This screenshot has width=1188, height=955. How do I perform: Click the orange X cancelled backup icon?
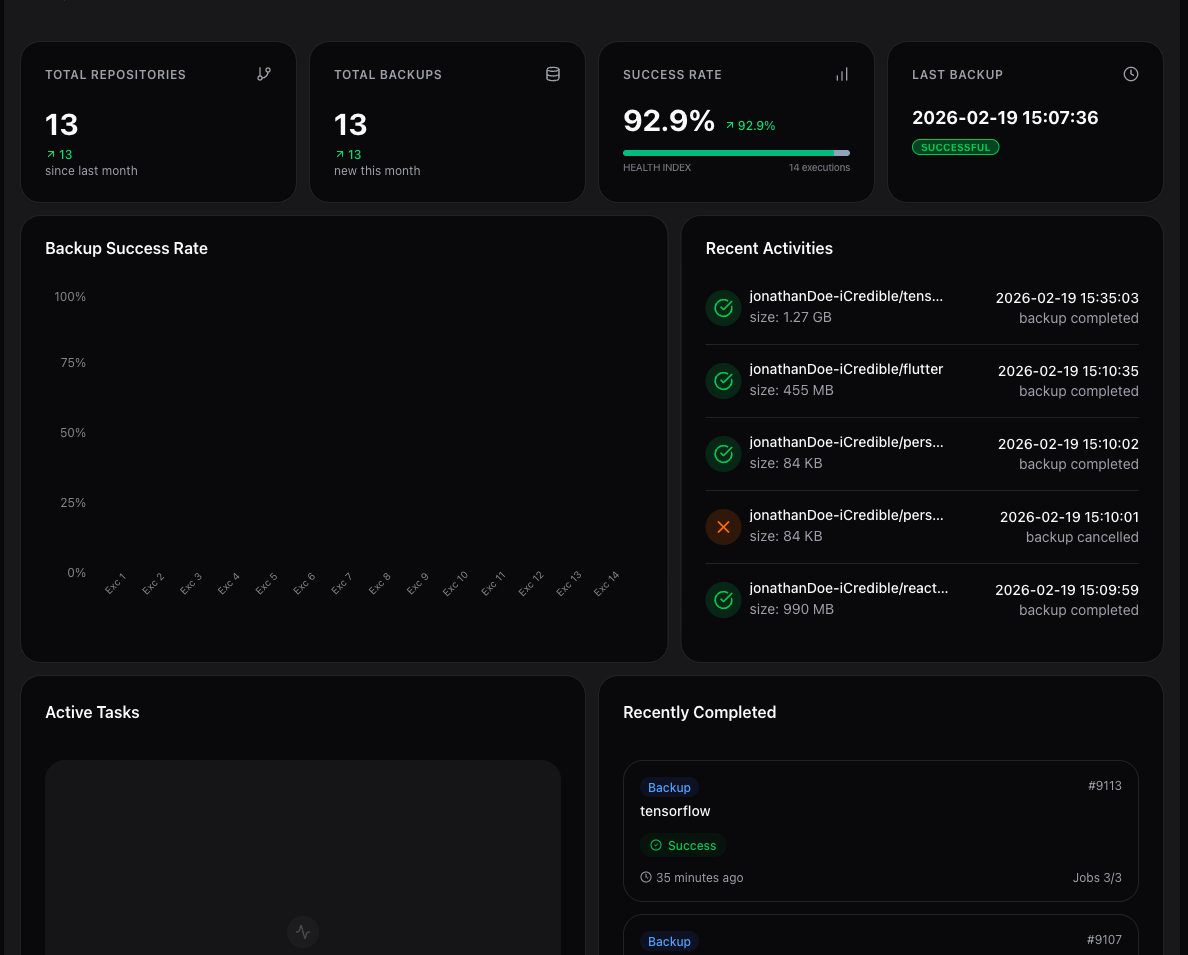[724, 527]
